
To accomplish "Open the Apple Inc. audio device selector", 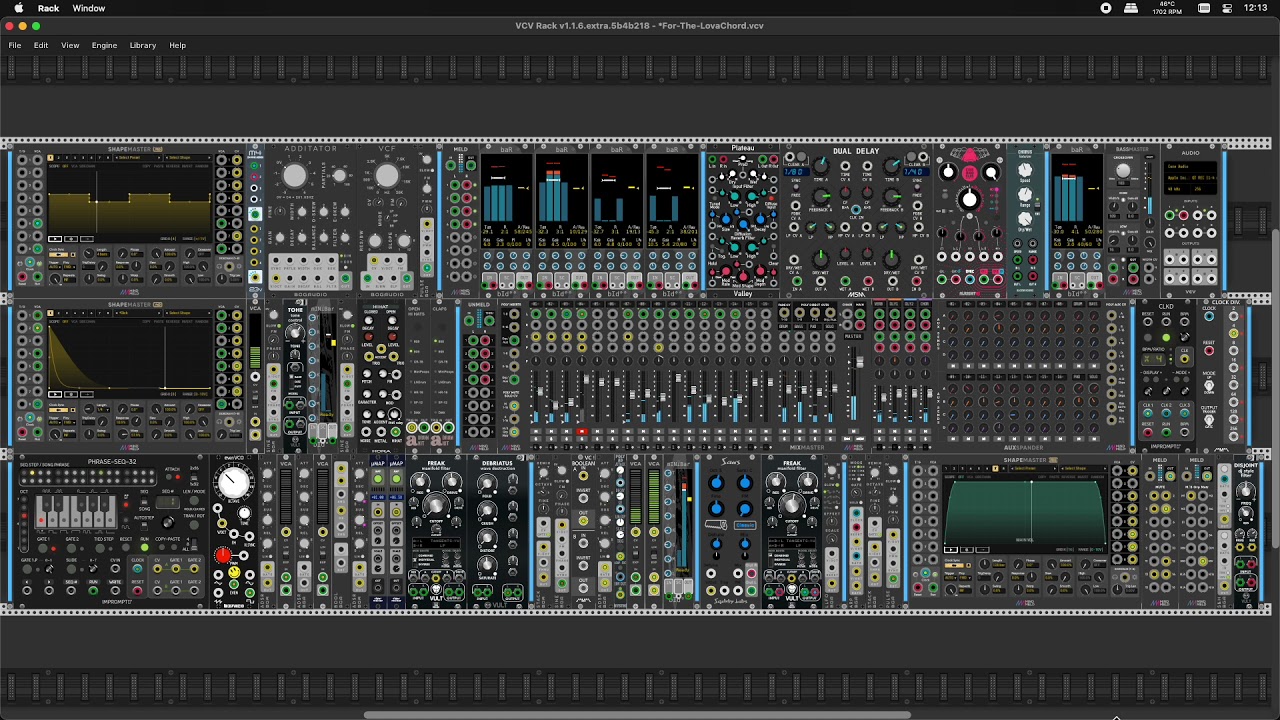I will [x=1190, y=177].
